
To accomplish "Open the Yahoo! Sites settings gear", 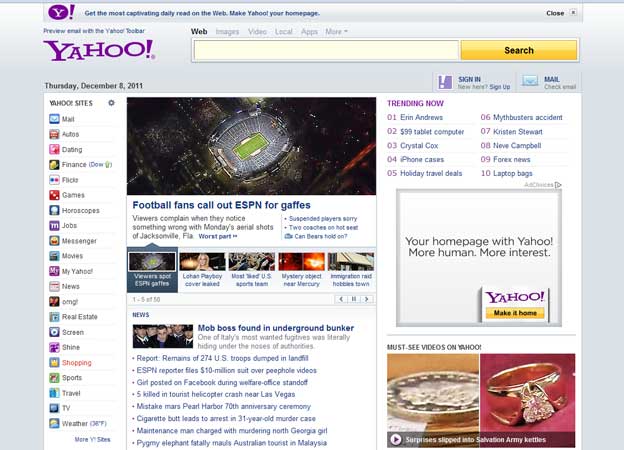I will 111,103.
